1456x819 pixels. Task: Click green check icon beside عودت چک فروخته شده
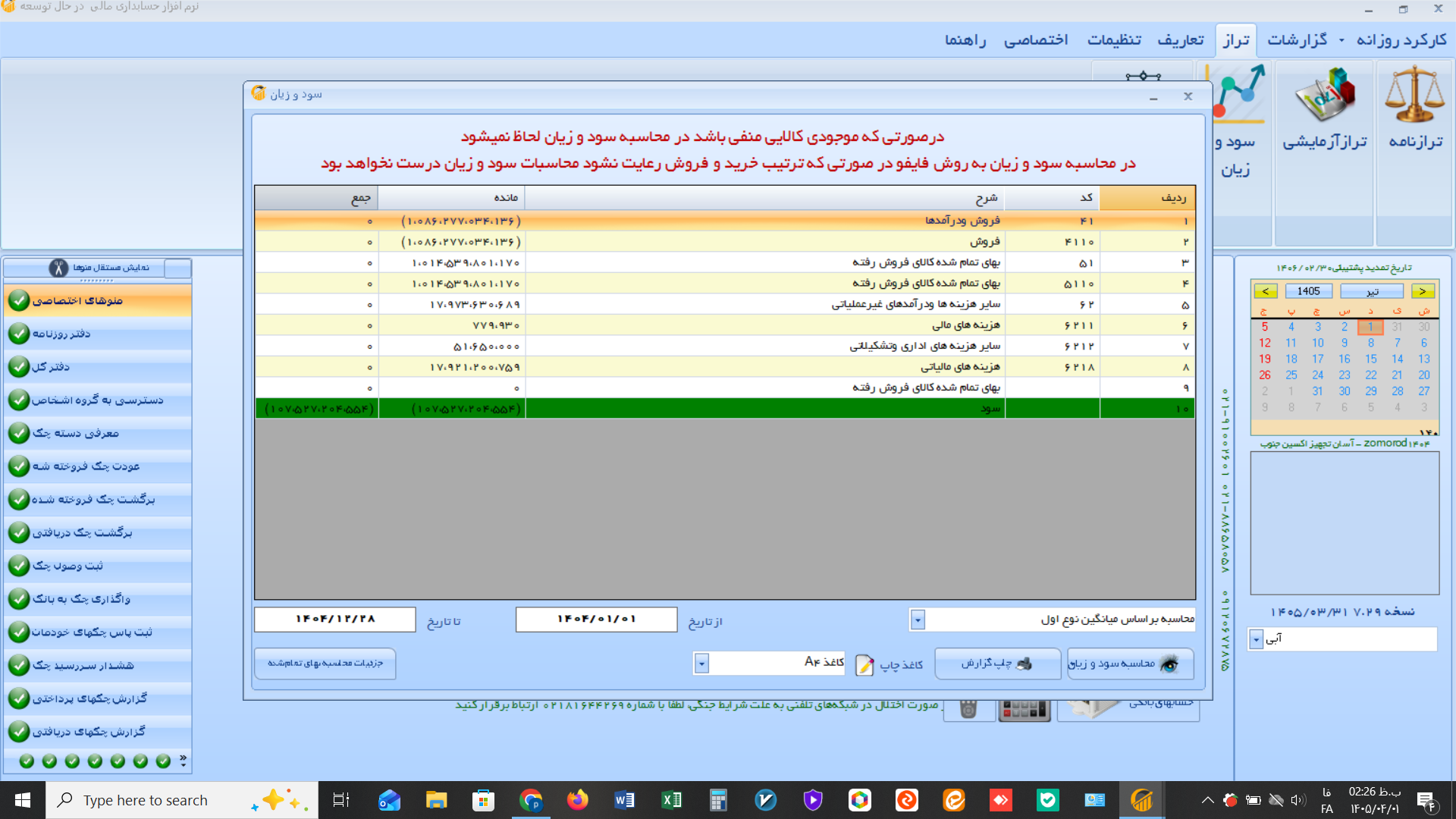19,466
